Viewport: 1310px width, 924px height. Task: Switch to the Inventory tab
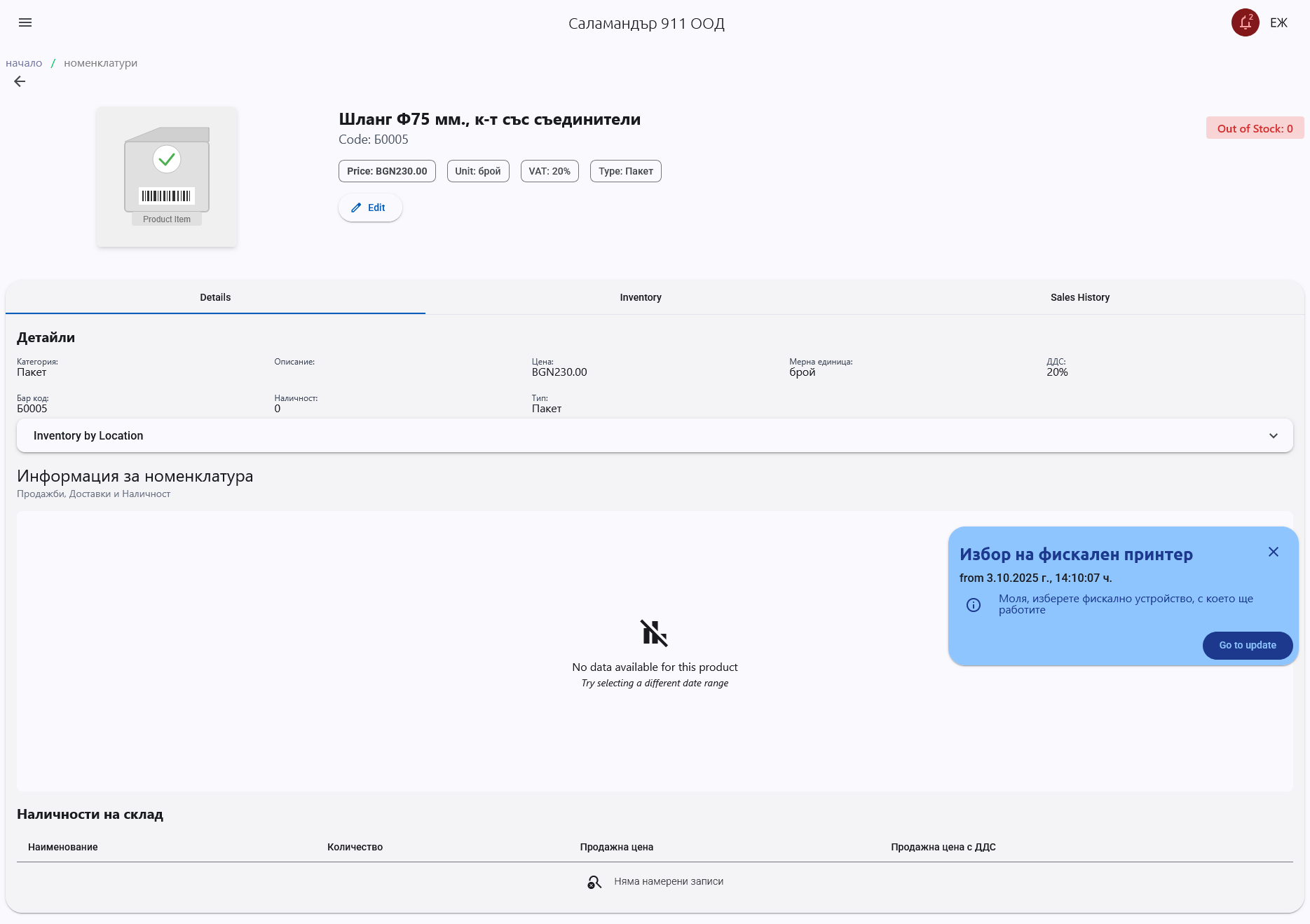[640, 297]
